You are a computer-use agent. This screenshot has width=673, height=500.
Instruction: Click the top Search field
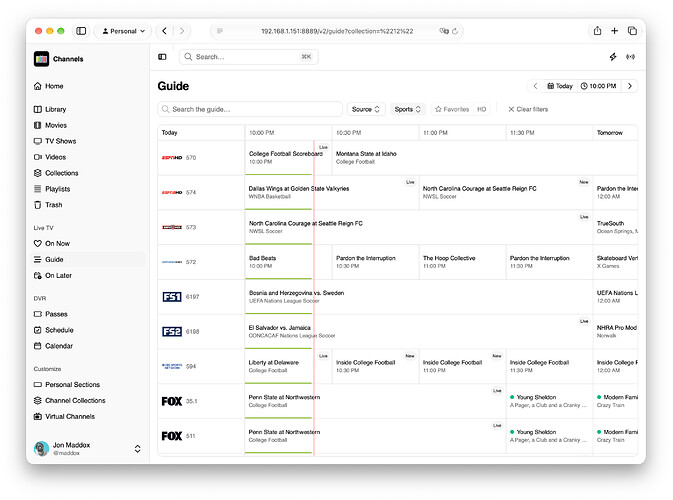[249, 57]
